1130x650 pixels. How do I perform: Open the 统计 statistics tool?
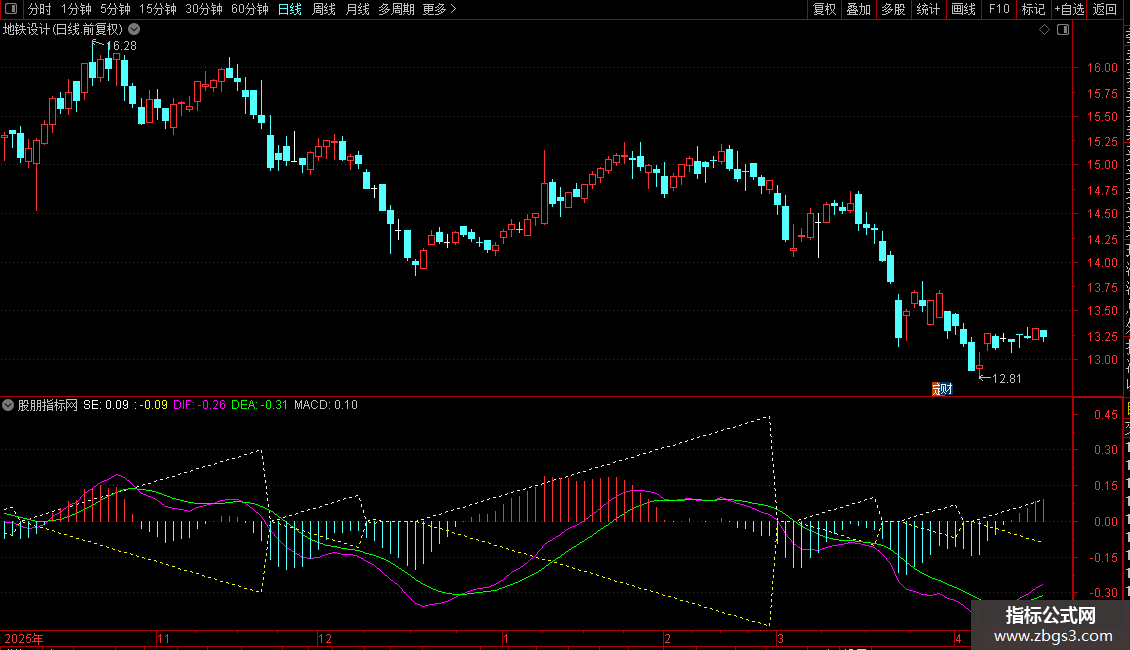[928, 10]
